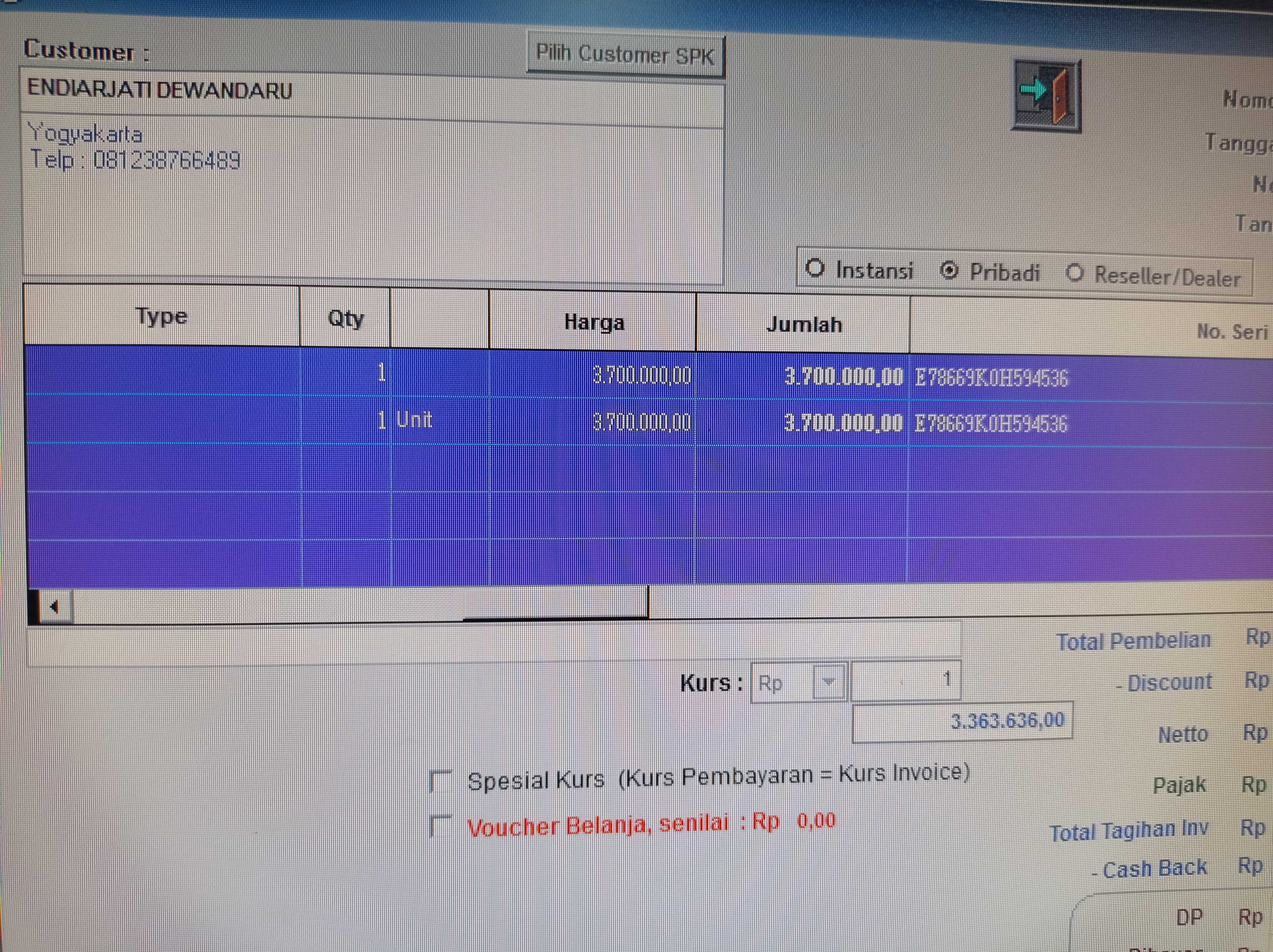Tick the Voucher Belanja checkbox

coord(441,826)
